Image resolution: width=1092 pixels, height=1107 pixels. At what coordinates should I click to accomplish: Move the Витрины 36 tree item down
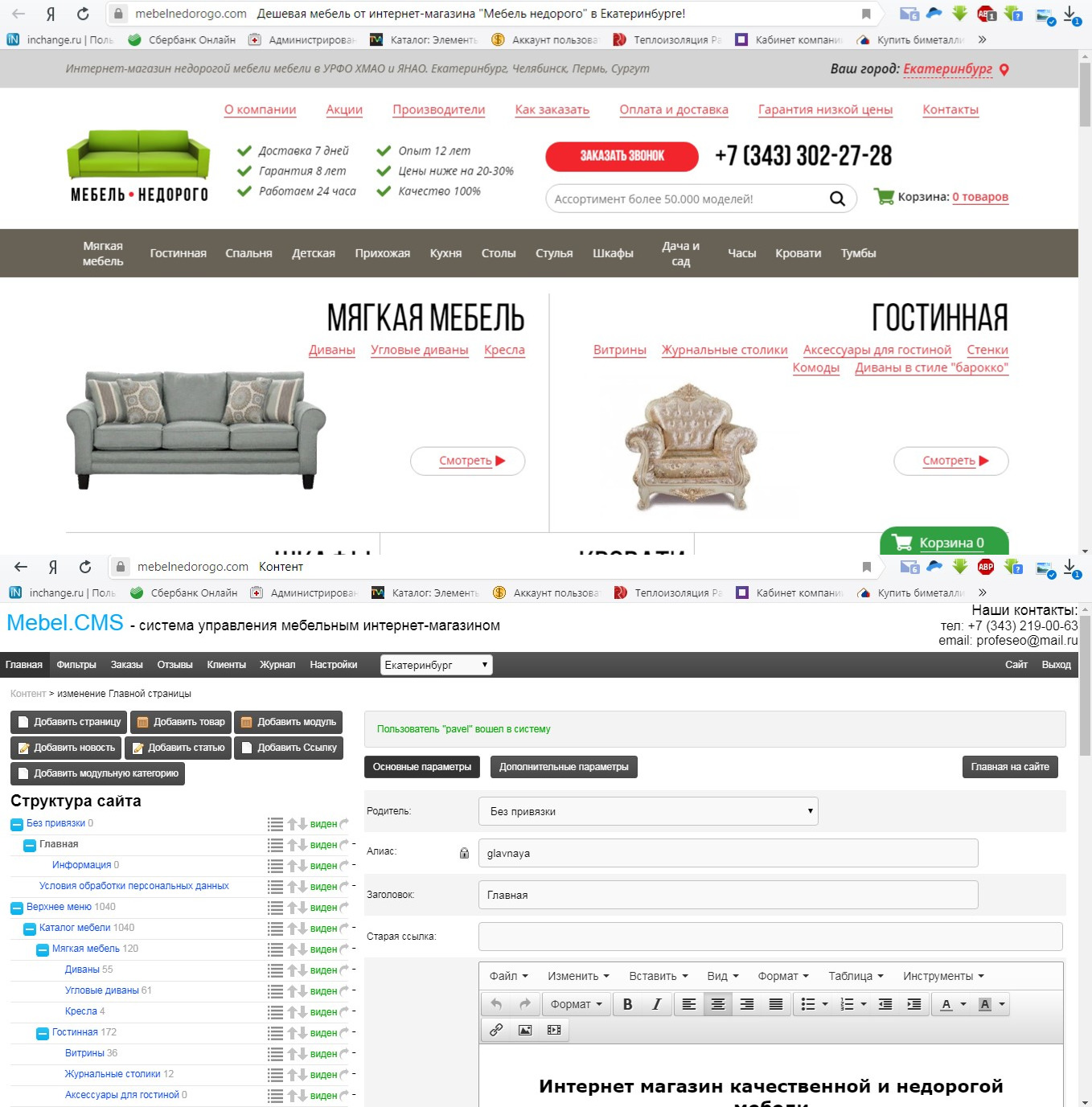tap(302, 1054)
